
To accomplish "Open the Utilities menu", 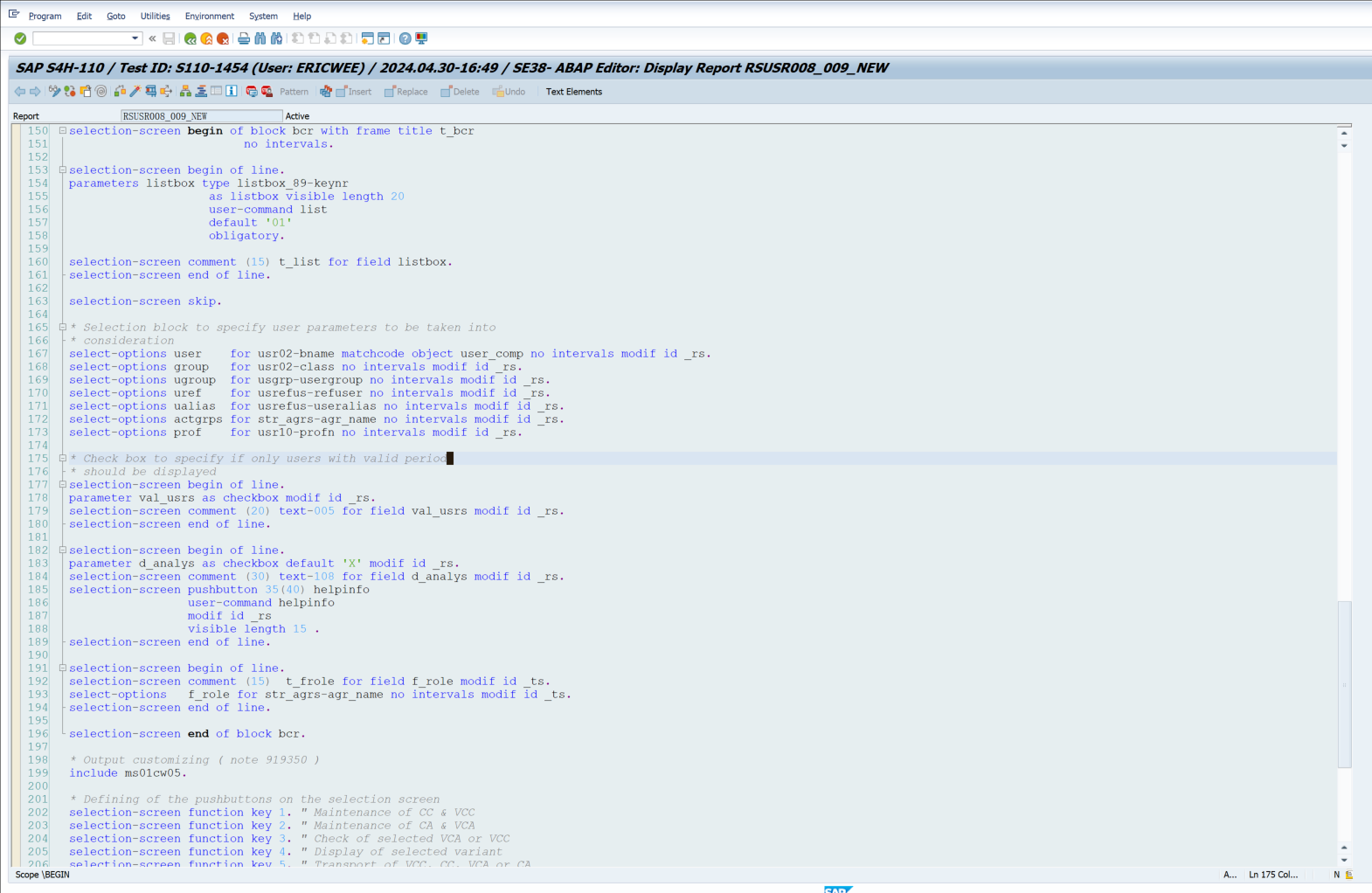I will [x=155, y=16].
